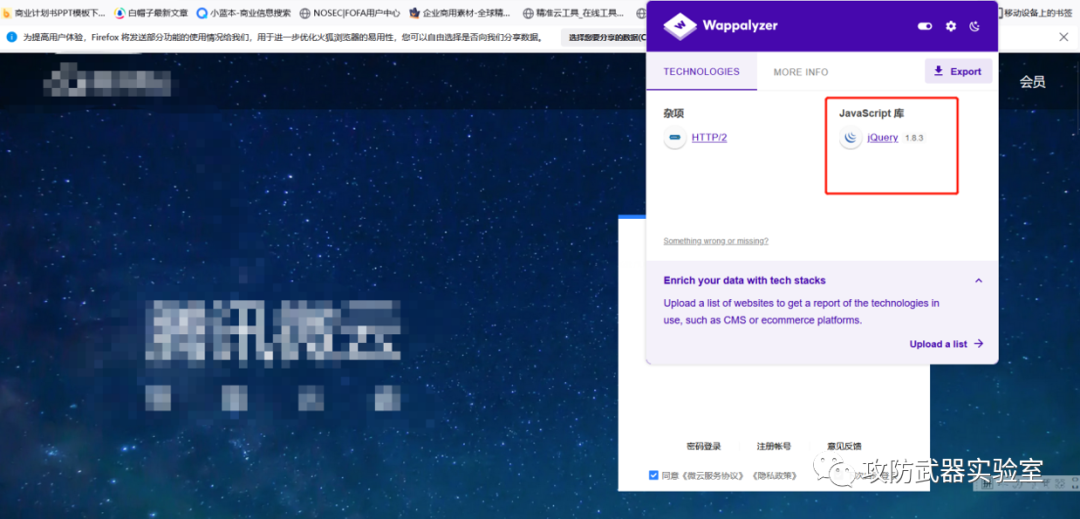Viewport: 1080px width, 519px height.
Task: Open the 商业计划书PPT模板 bookmark
Action: 54,12
